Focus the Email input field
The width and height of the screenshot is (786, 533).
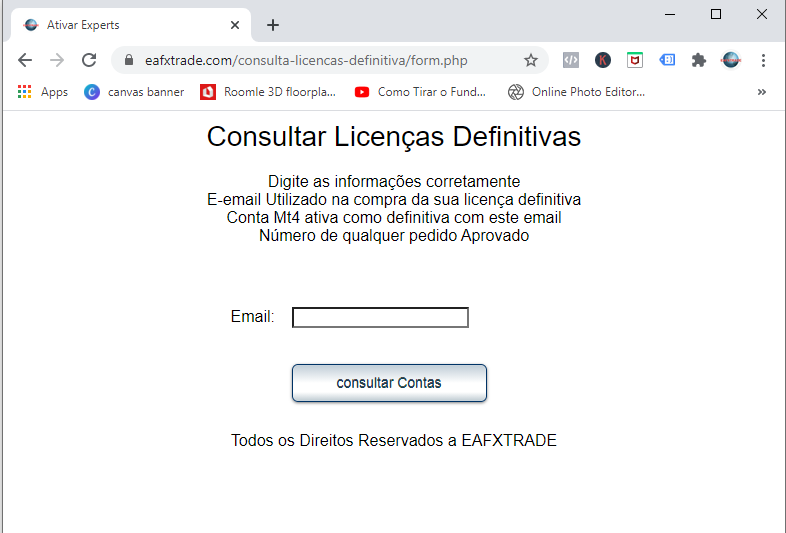point(380,317)
